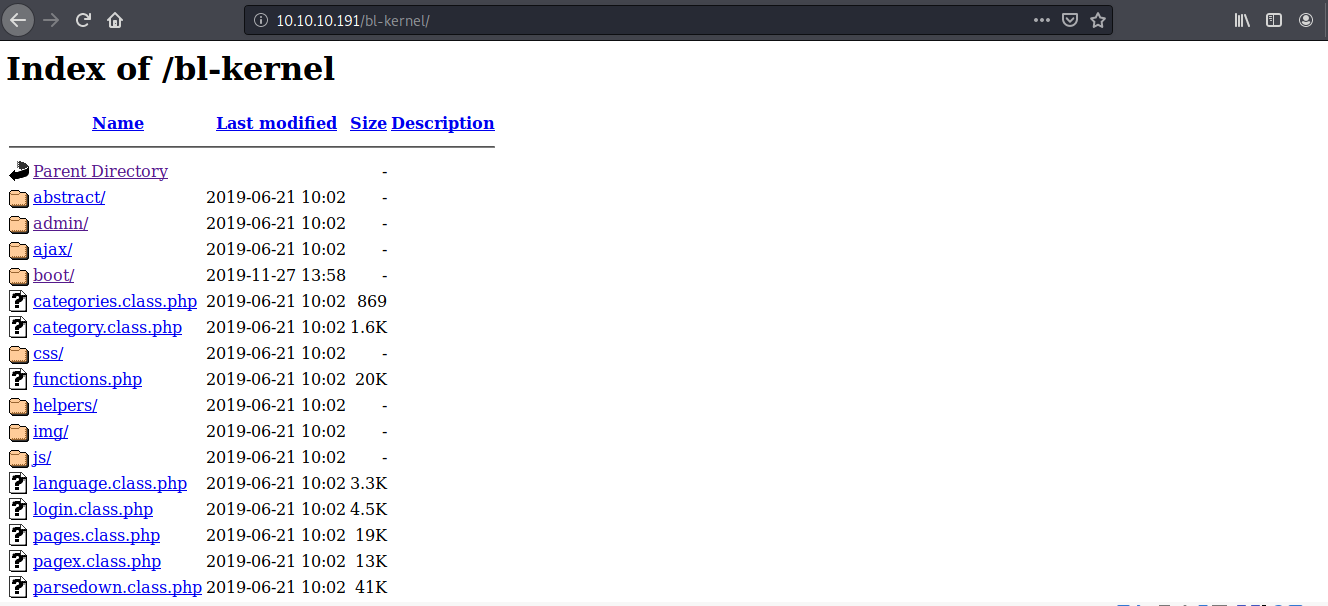Open page actions three-dot menu
The image size is (1328, 606).
[1041, 20]
